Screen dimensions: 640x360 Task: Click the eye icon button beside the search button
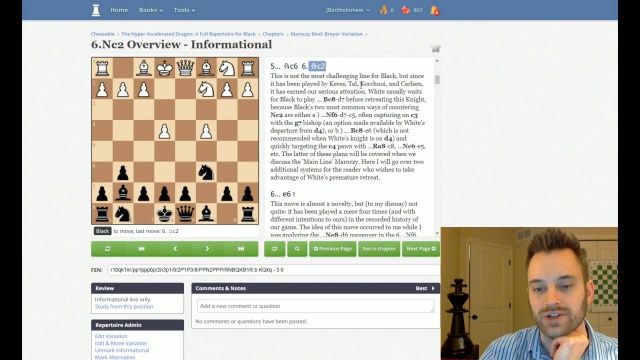[x=275, y=249]
